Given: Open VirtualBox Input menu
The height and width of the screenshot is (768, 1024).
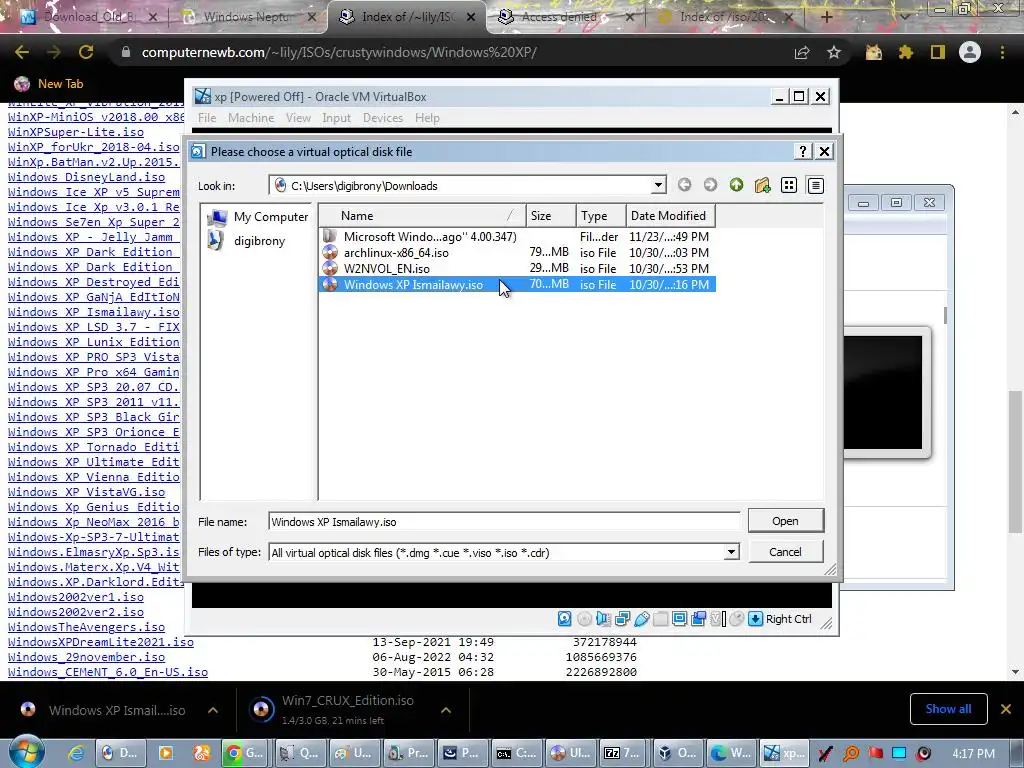Looking at the screenshot, I should click(336, 118).
